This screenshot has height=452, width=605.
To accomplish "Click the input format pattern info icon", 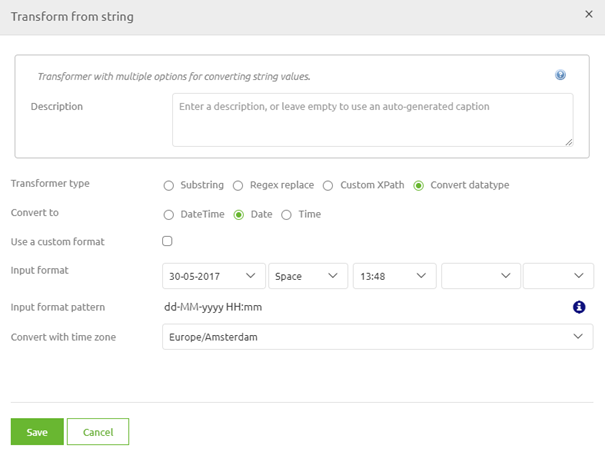I will 579,307.
